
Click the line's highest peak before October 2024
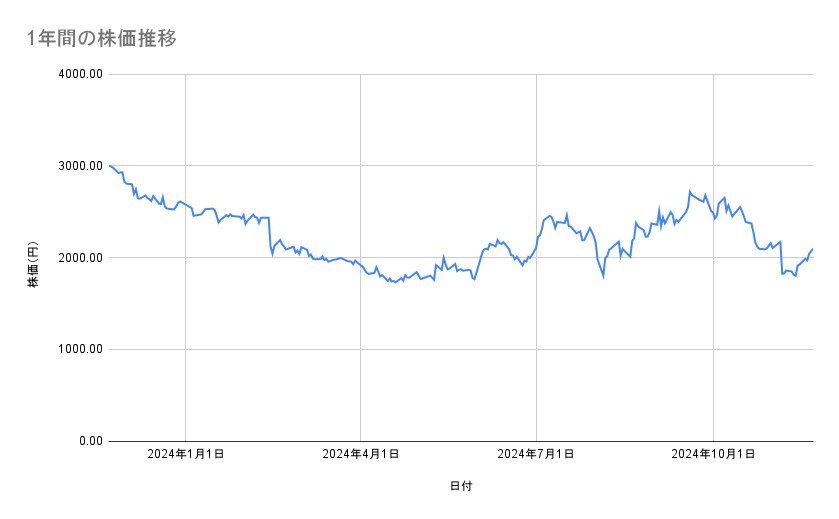coord(690,191)
